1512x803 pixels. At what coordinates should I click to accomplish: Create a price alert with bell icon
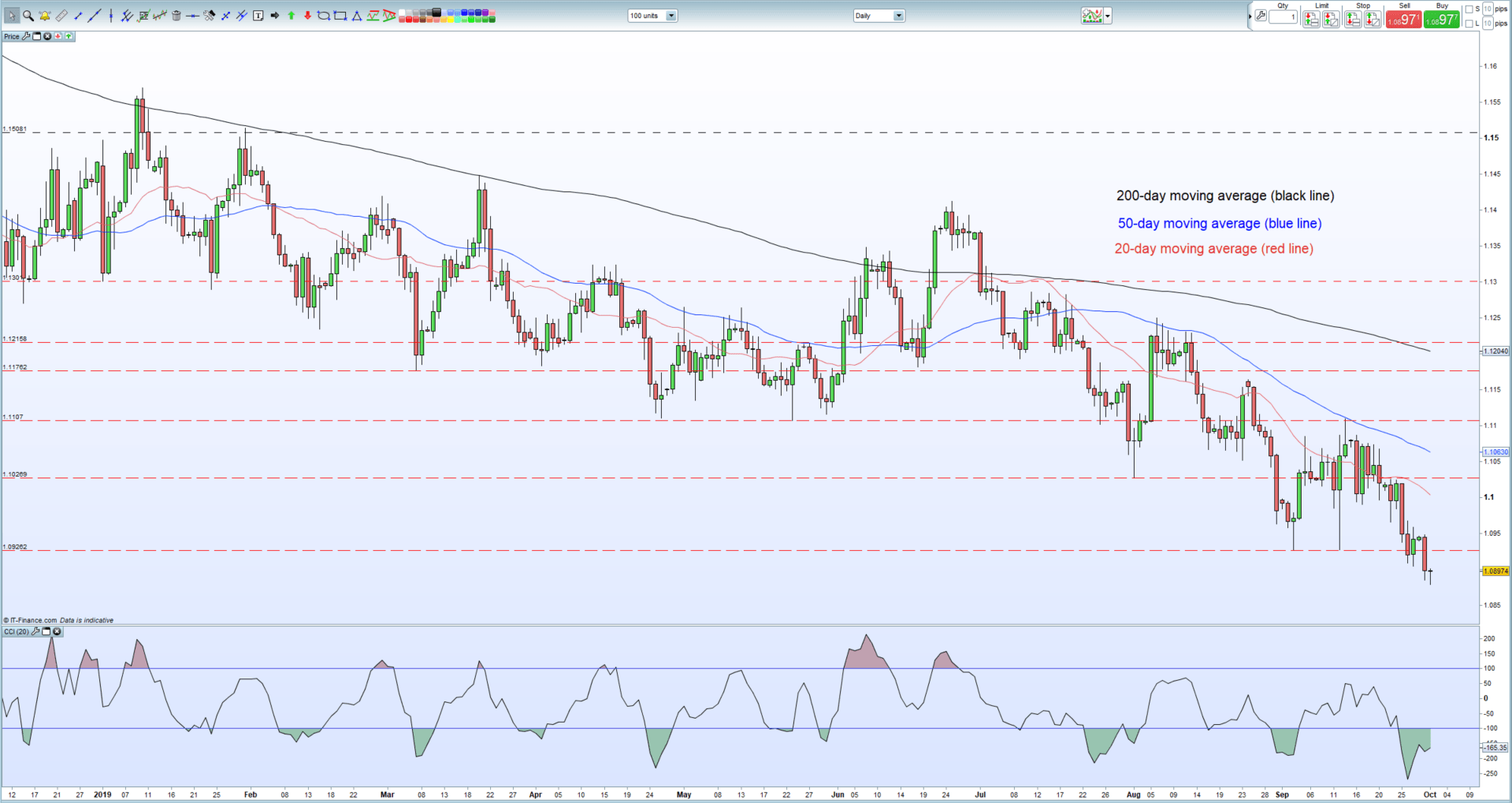pyautogui.click(x=45, y=16)
